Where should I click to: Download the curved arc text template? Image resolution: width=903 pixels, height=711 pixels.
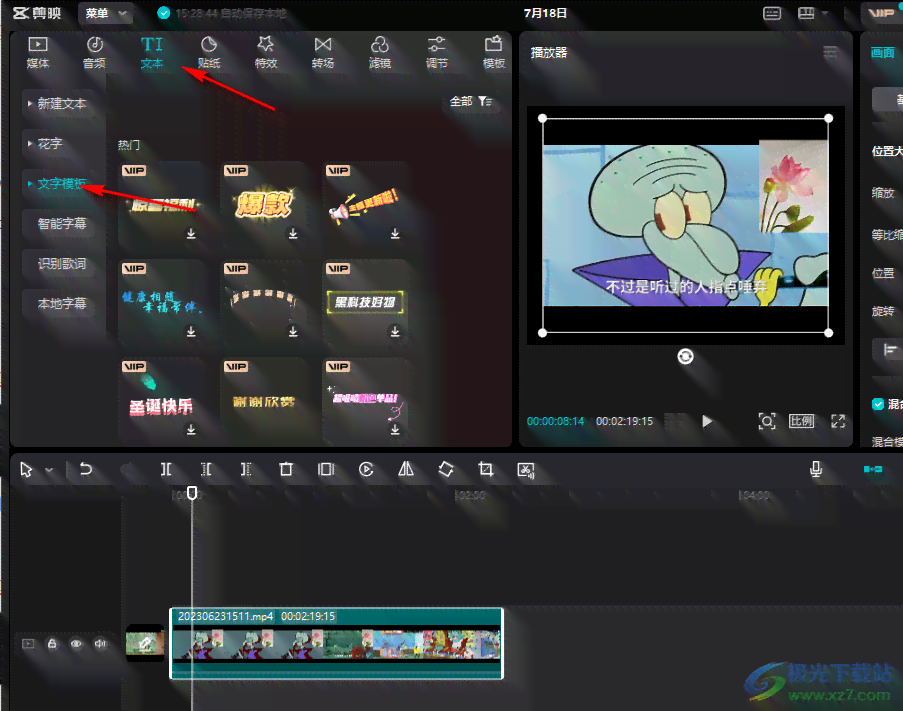tap(293, 332)
